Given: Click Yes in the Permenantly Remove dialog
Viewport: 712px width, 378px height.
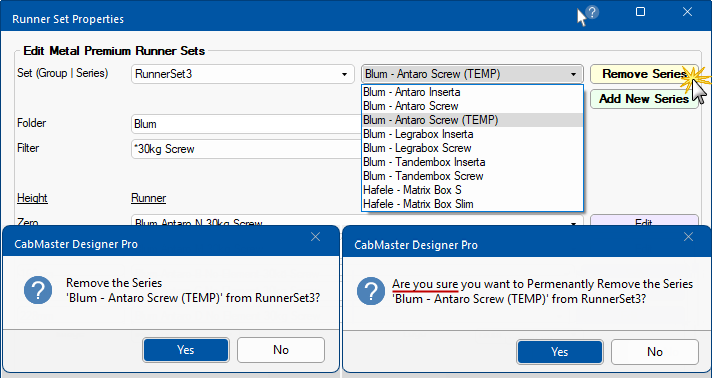Looking at the screenshot, I should (x=559, y=352).
